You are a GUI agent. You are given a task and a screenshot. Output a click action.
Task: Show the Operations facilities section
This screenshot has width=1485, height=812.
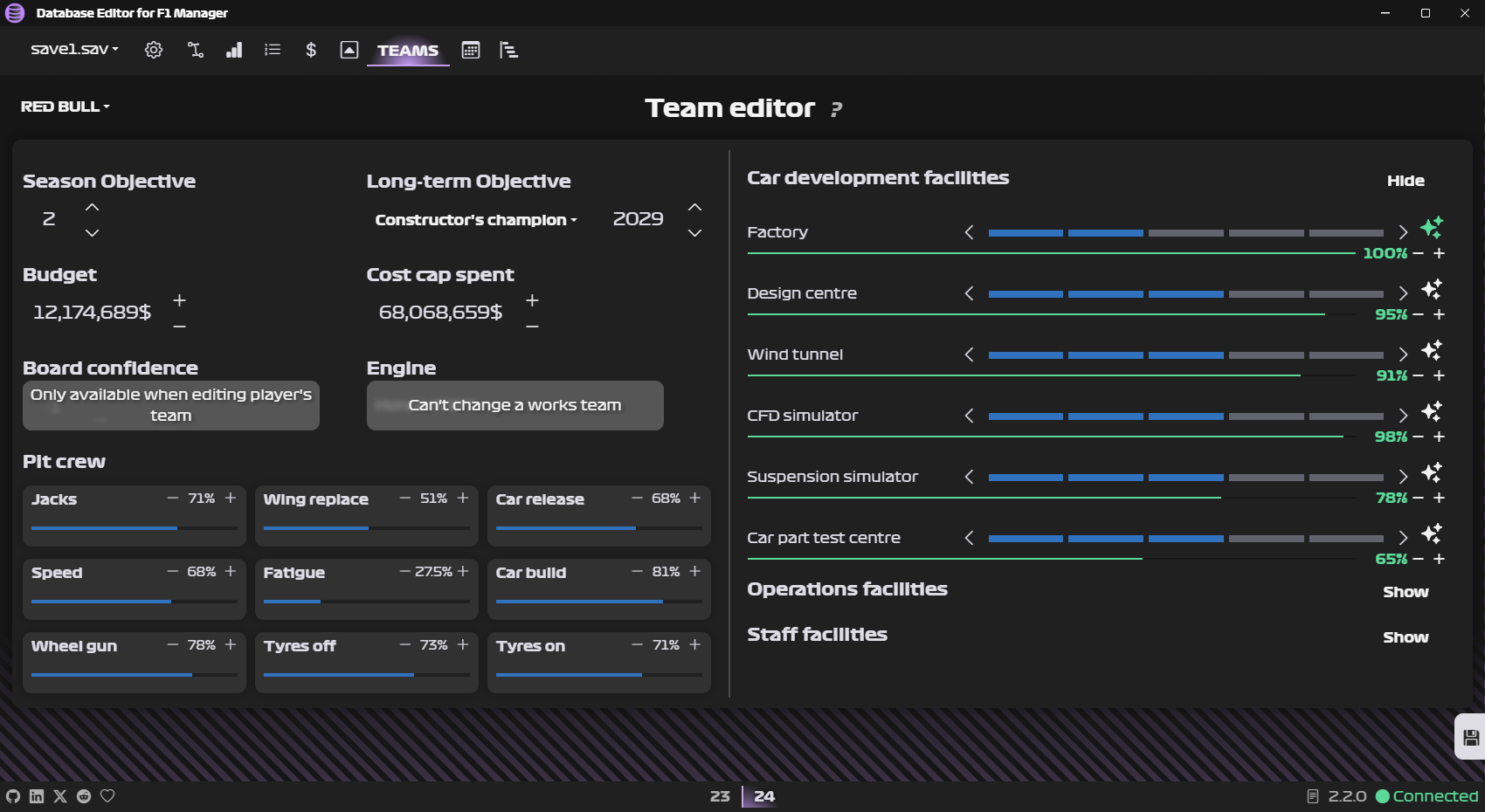click(1406, 592)
